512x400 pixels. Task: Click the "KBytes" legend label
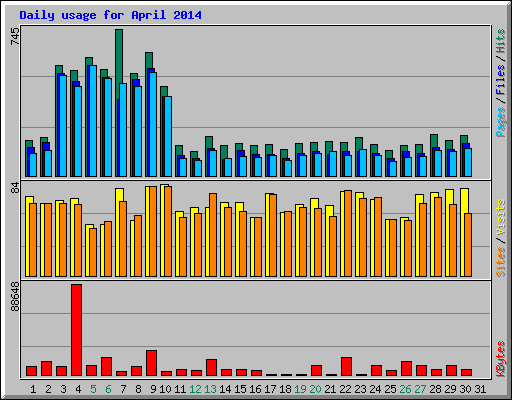[x=501, y=359]
